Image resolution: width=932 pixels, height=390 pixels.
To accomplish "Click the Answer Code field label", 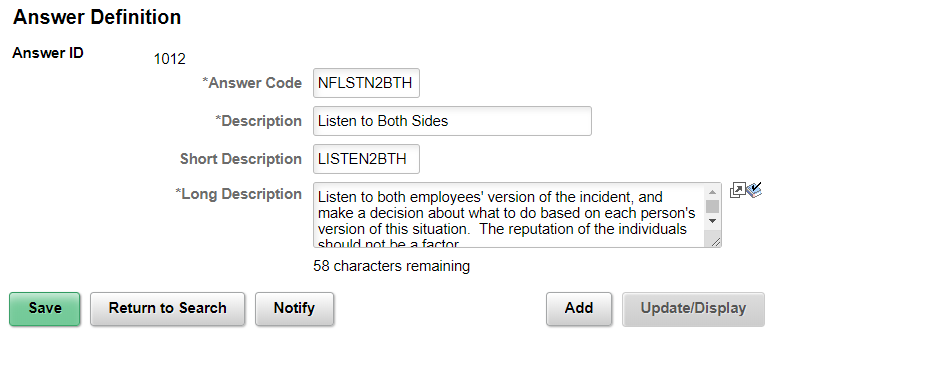I will [252, 83].
